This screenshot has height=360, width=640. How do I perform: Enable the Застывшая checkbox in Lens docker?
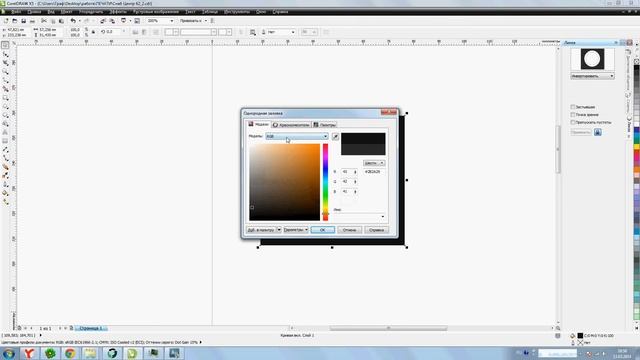pos(573,107)
